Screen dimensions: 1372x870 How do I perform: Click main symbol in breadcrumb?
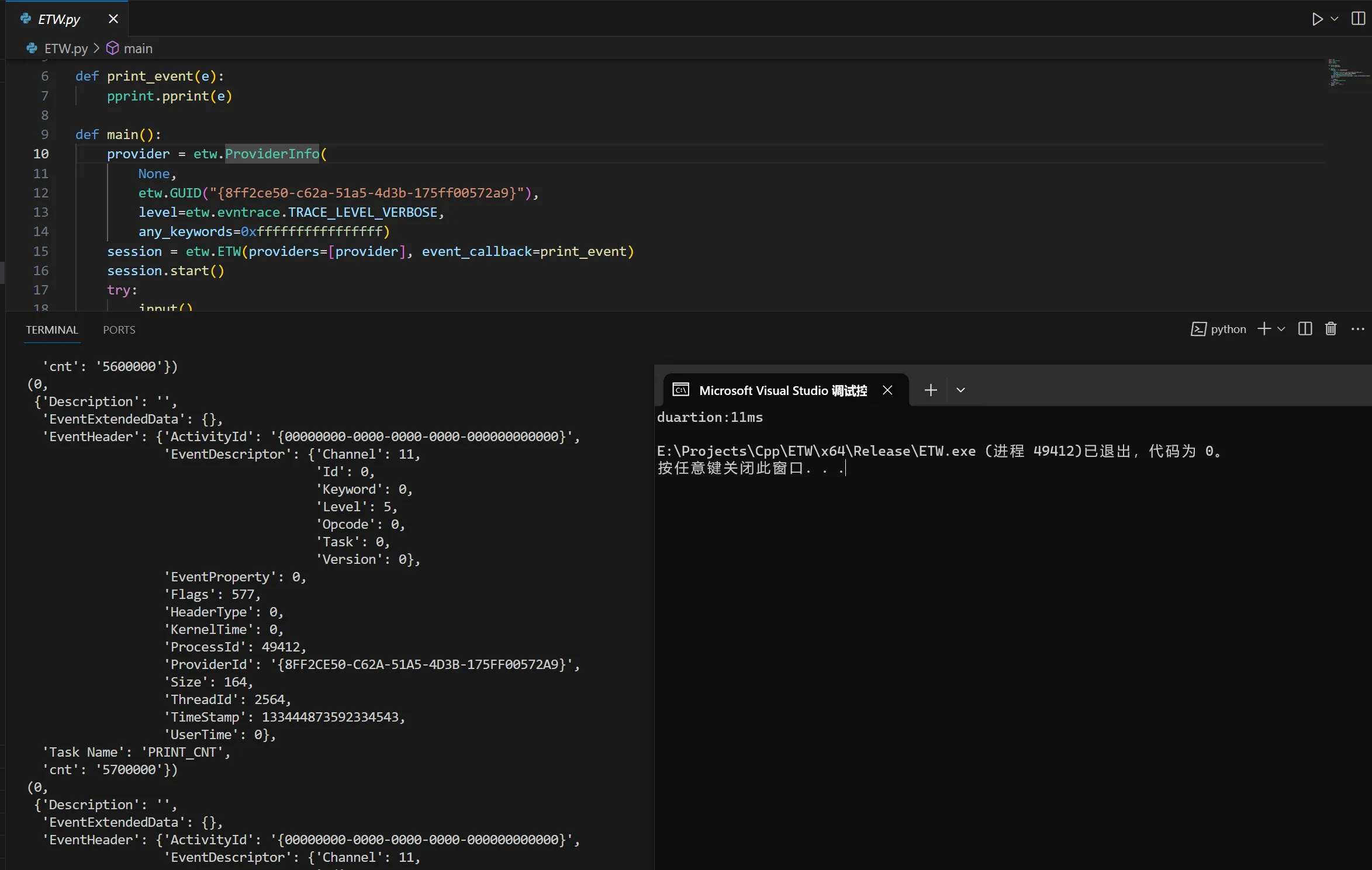[137, 48]
